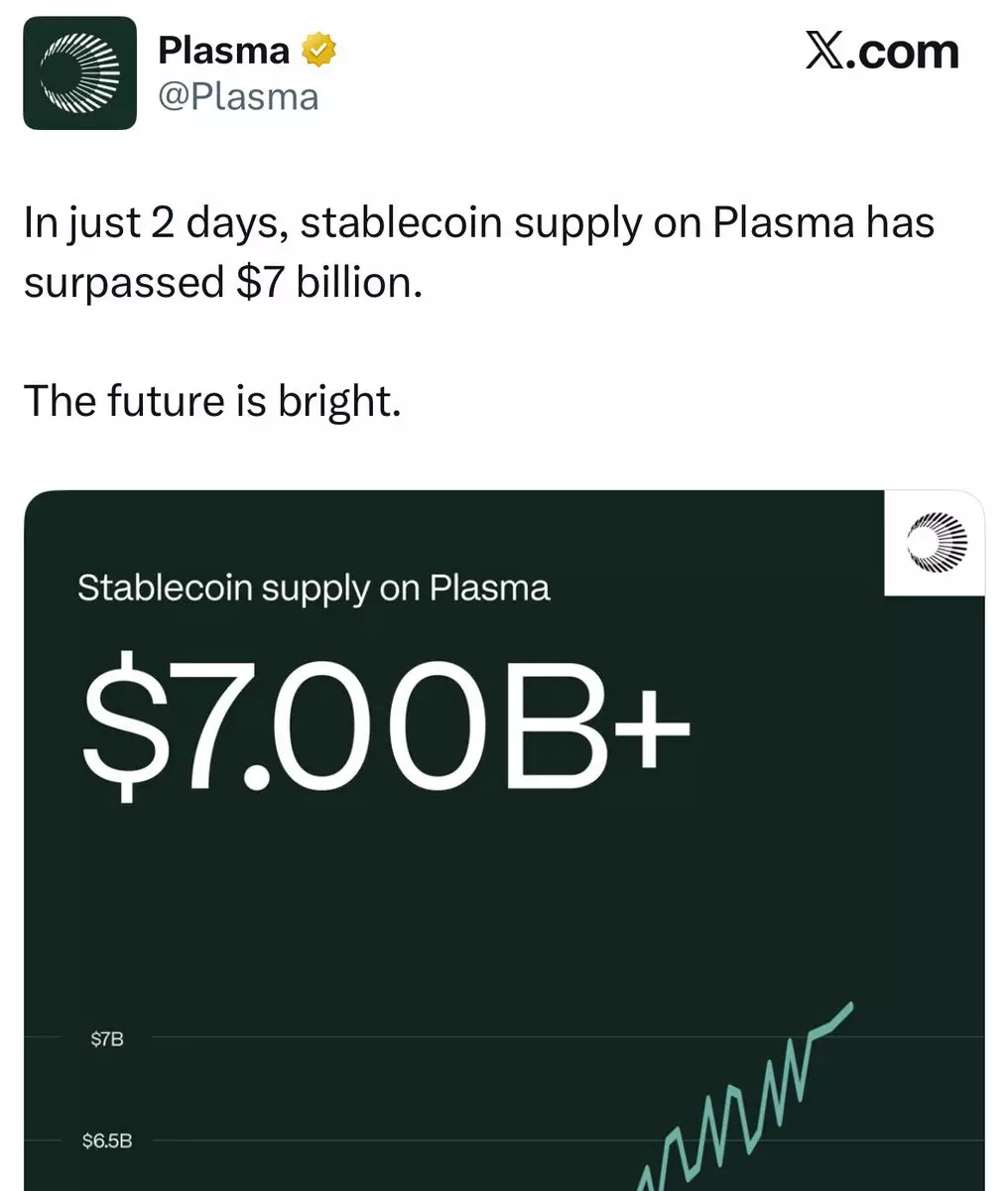The image size is (1008, 1191).
Task: Click the X.com watermark text
Action: pyautogui.click(x=882, y=52)
